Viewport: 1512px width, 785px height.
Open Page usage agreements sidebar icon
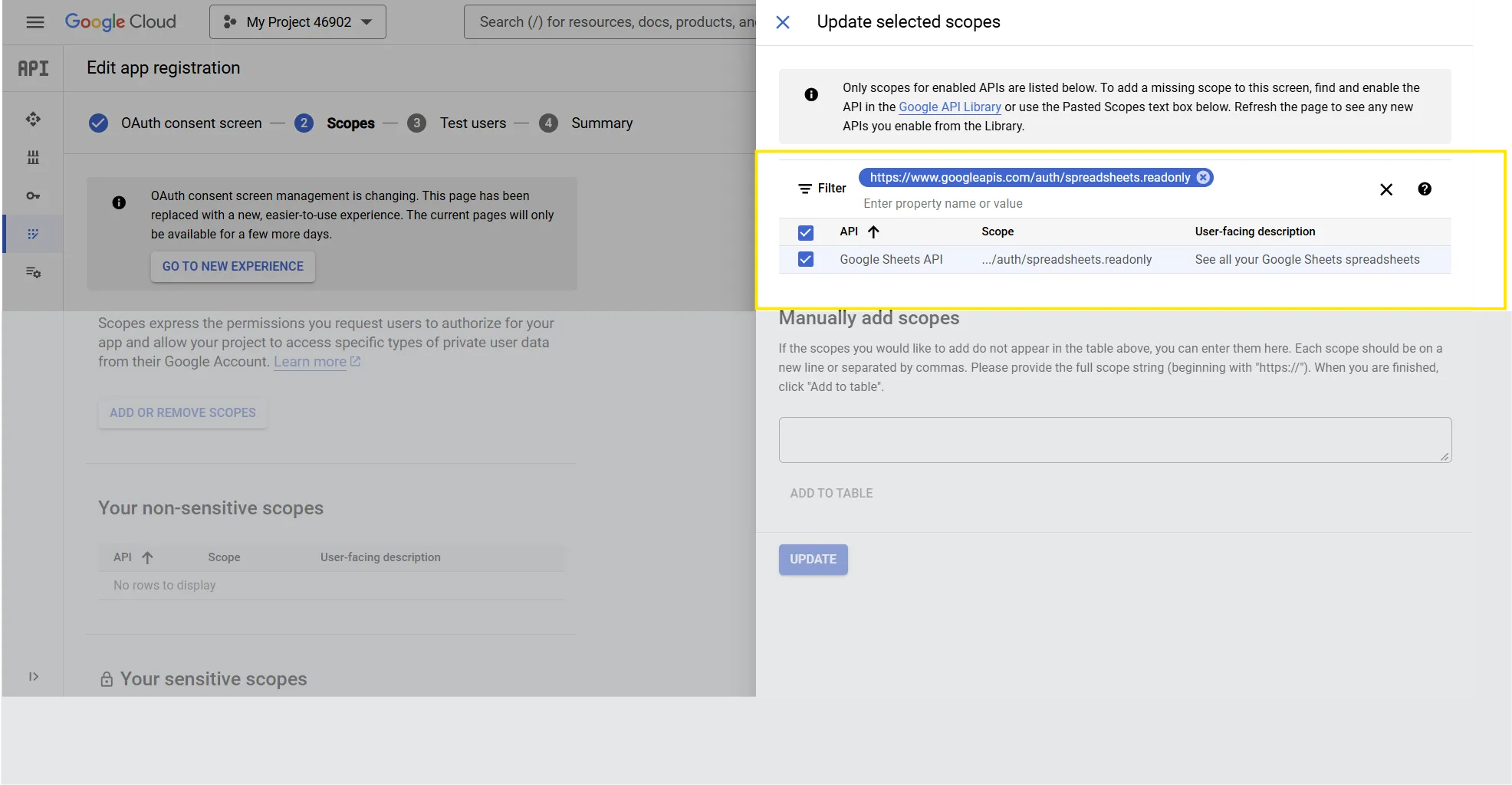(x=33, y=272)
